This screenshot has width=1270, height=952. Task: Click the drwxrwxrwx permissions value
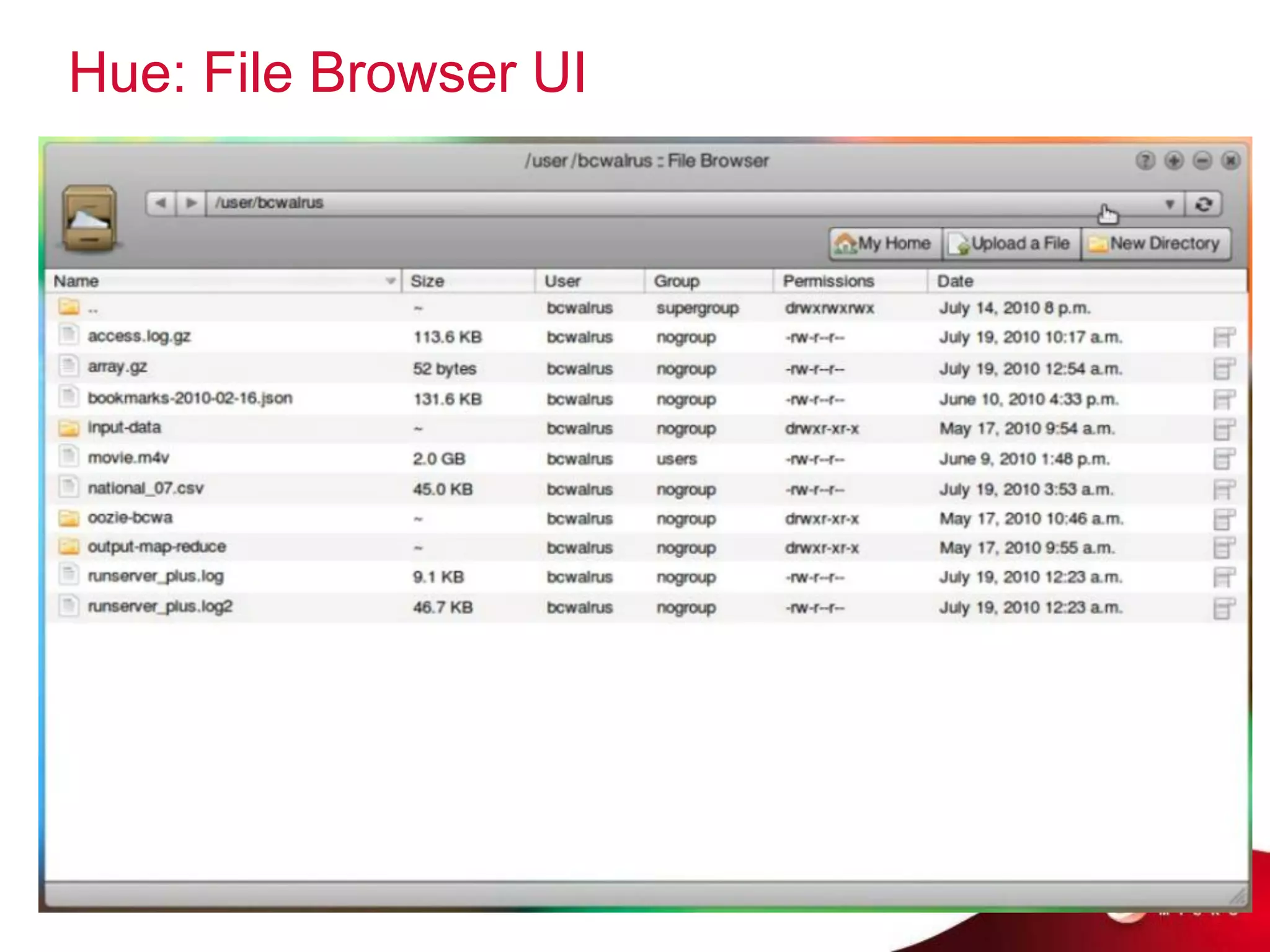pyautogui.click(x=829, y=308)
